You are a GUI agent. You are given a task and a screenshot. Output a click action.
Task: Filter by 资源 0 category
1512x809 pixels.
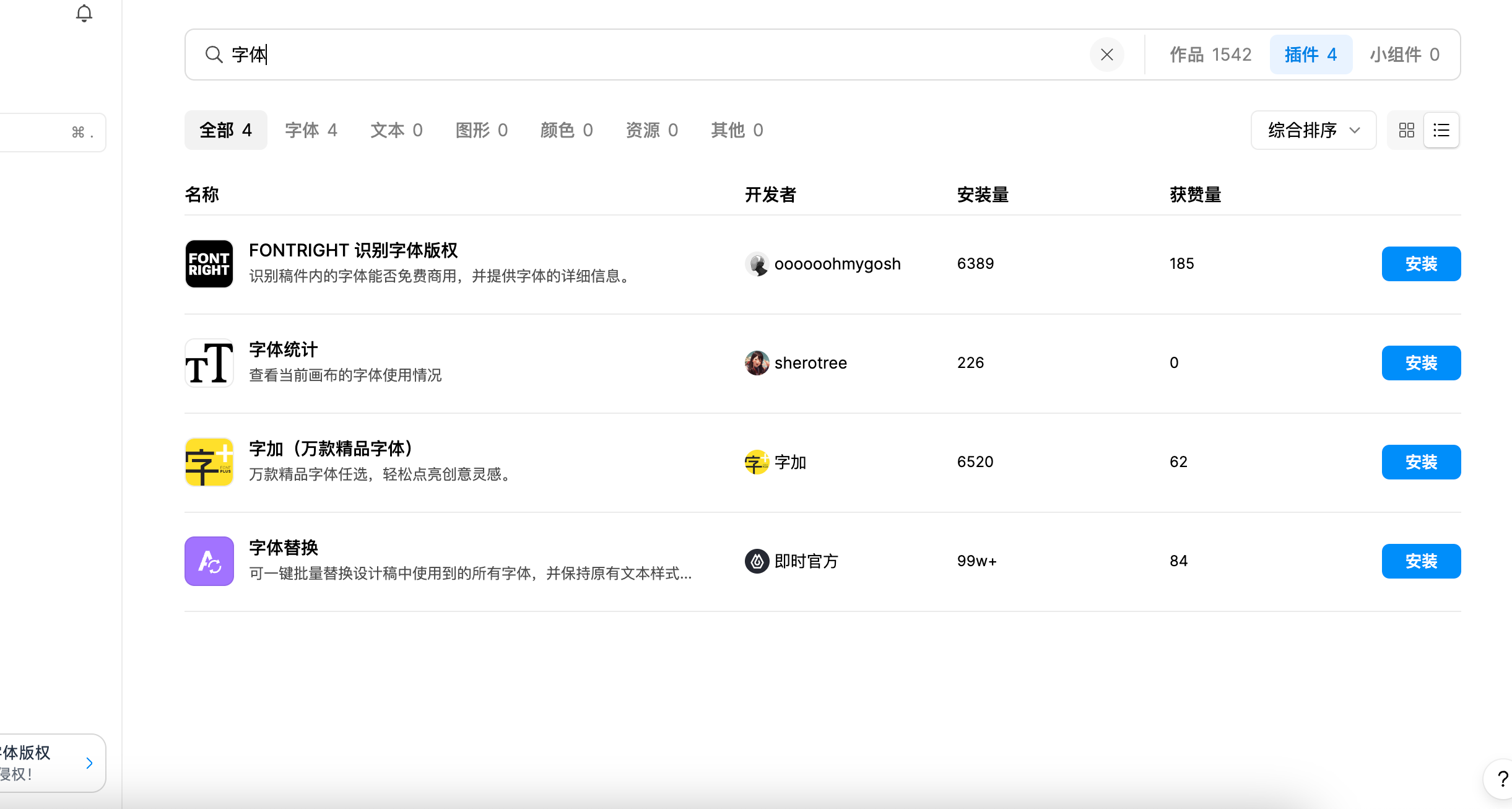click(652, 130)
